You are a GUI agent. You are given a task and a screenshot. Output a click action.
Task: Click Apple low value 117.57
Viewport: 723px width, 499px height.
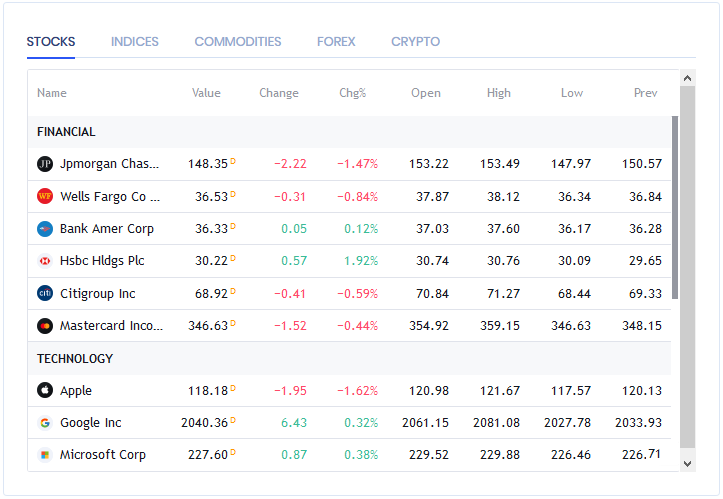click(x=571, y=391)
